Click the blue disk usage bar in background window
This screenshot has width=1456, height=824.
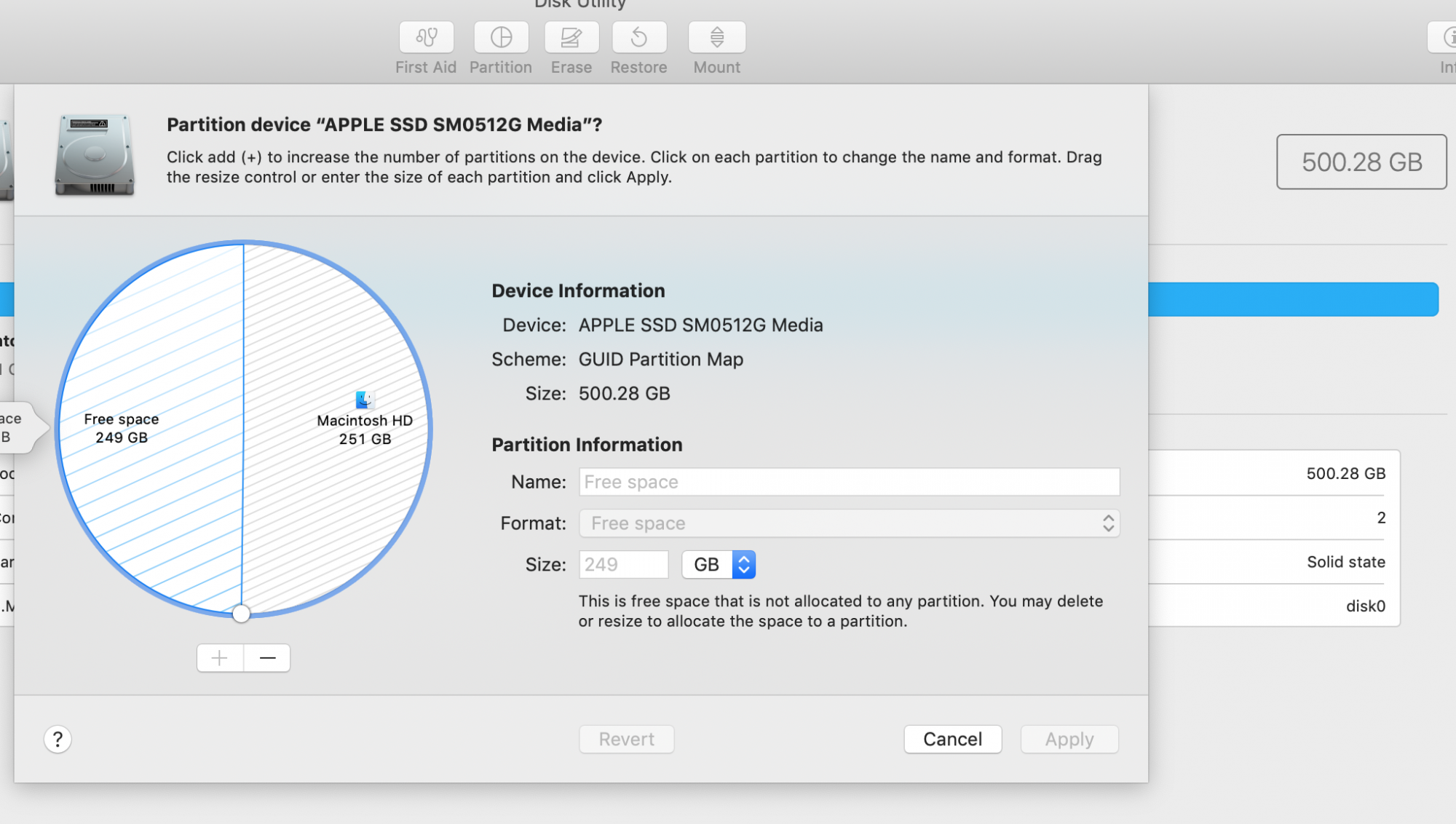pyautogui.click(x=1294, y=299)
